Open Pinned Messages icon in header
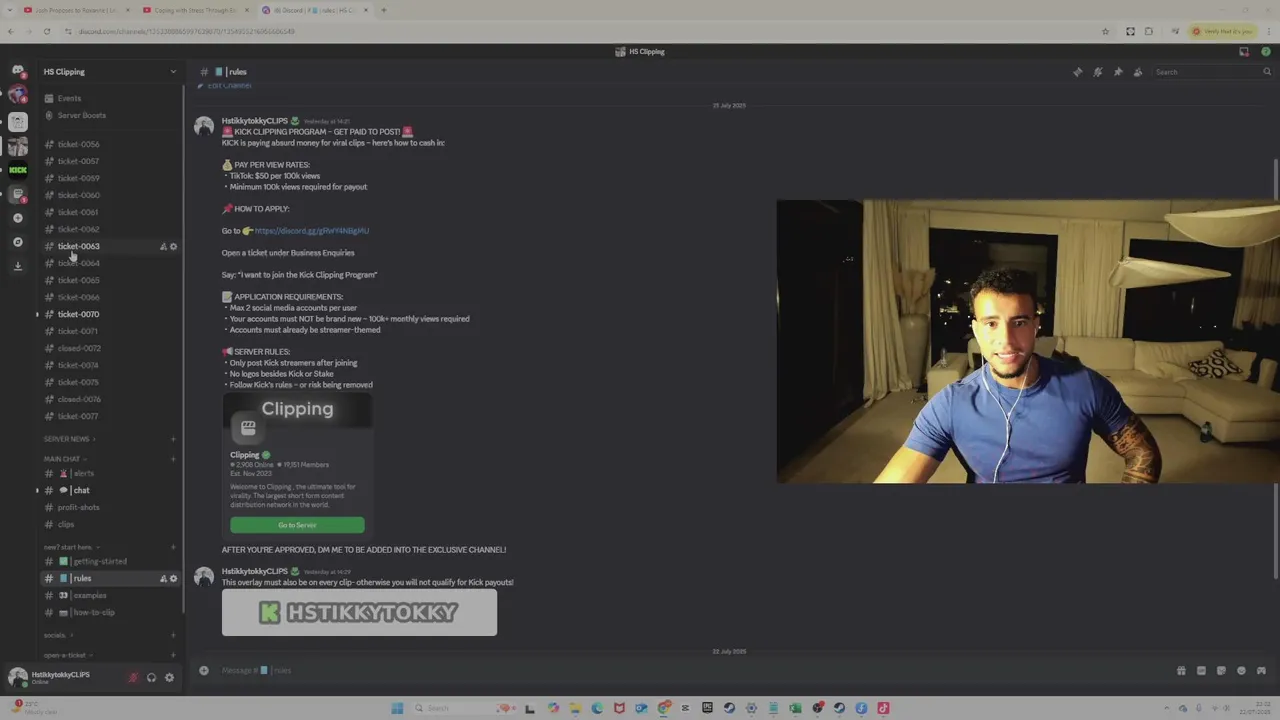 tap(1117, 72)
